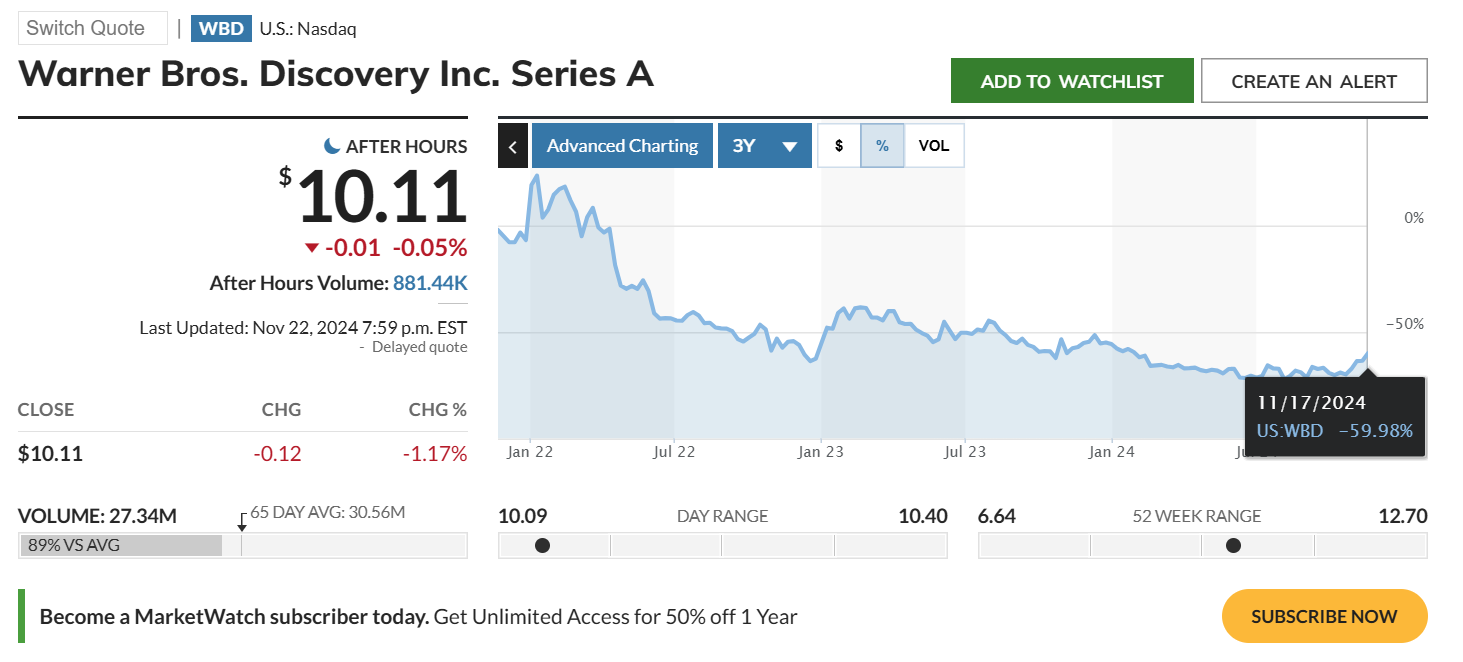Click the WBD ticker badge
Image resolution: width=1463 pixels, height=662 pixels.
coord(221,28)
